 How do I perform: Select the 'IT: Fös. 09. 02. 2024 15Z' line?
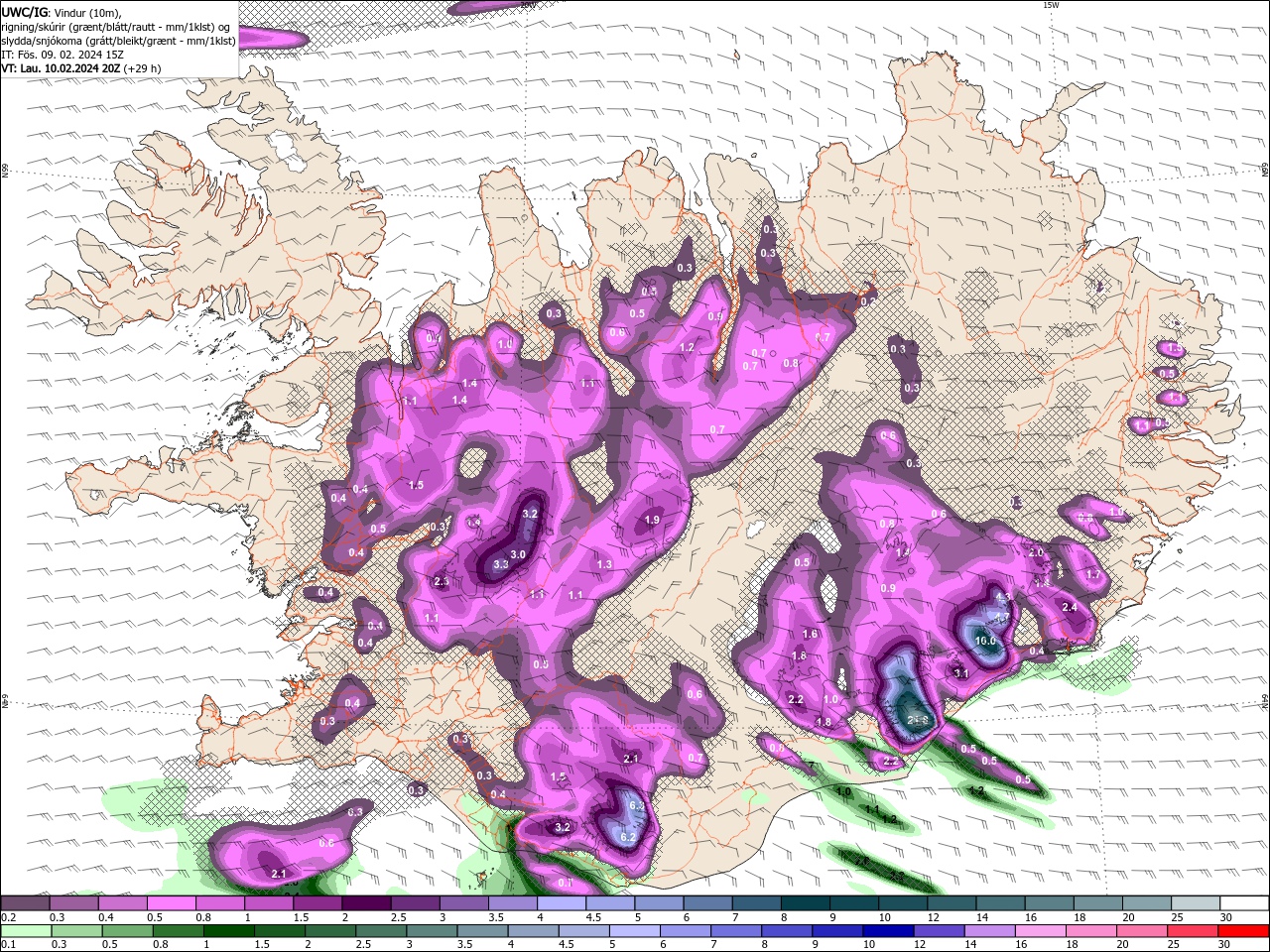click(64, 55)
